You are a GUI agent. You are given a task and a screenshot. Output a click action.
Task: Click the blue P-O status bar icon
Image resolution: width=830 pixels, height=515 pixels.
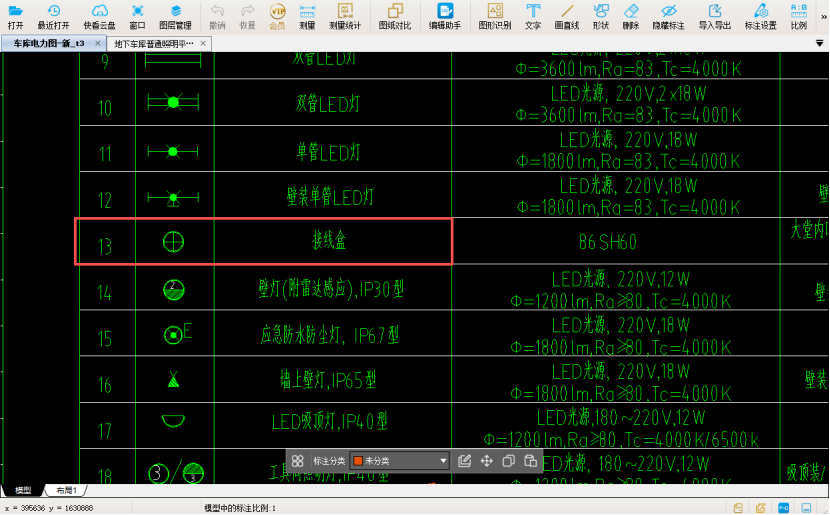(783, 508)
